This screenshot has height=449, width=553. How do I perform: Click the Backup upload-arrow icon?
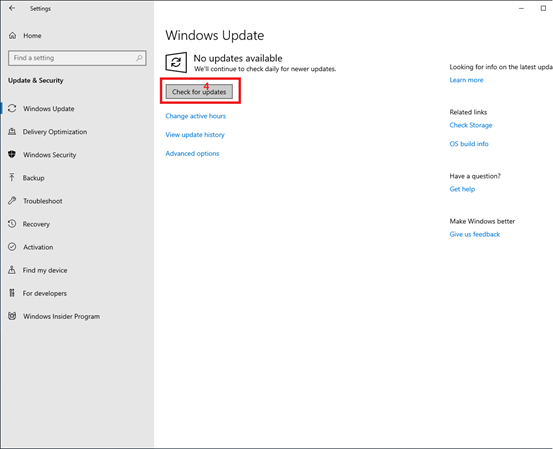[12, 177]
